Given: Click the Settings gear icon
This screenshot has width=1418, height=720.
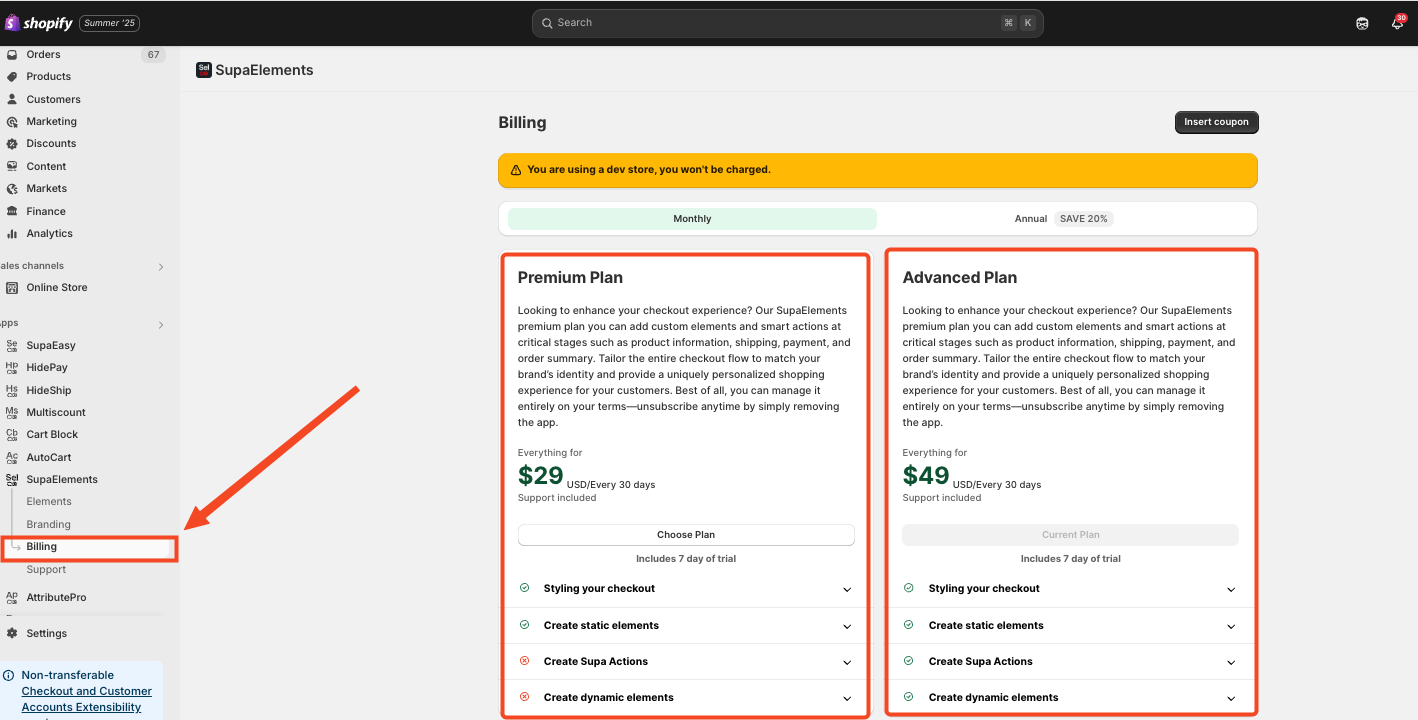Looking at the screenshot, I should pos(12,633).
